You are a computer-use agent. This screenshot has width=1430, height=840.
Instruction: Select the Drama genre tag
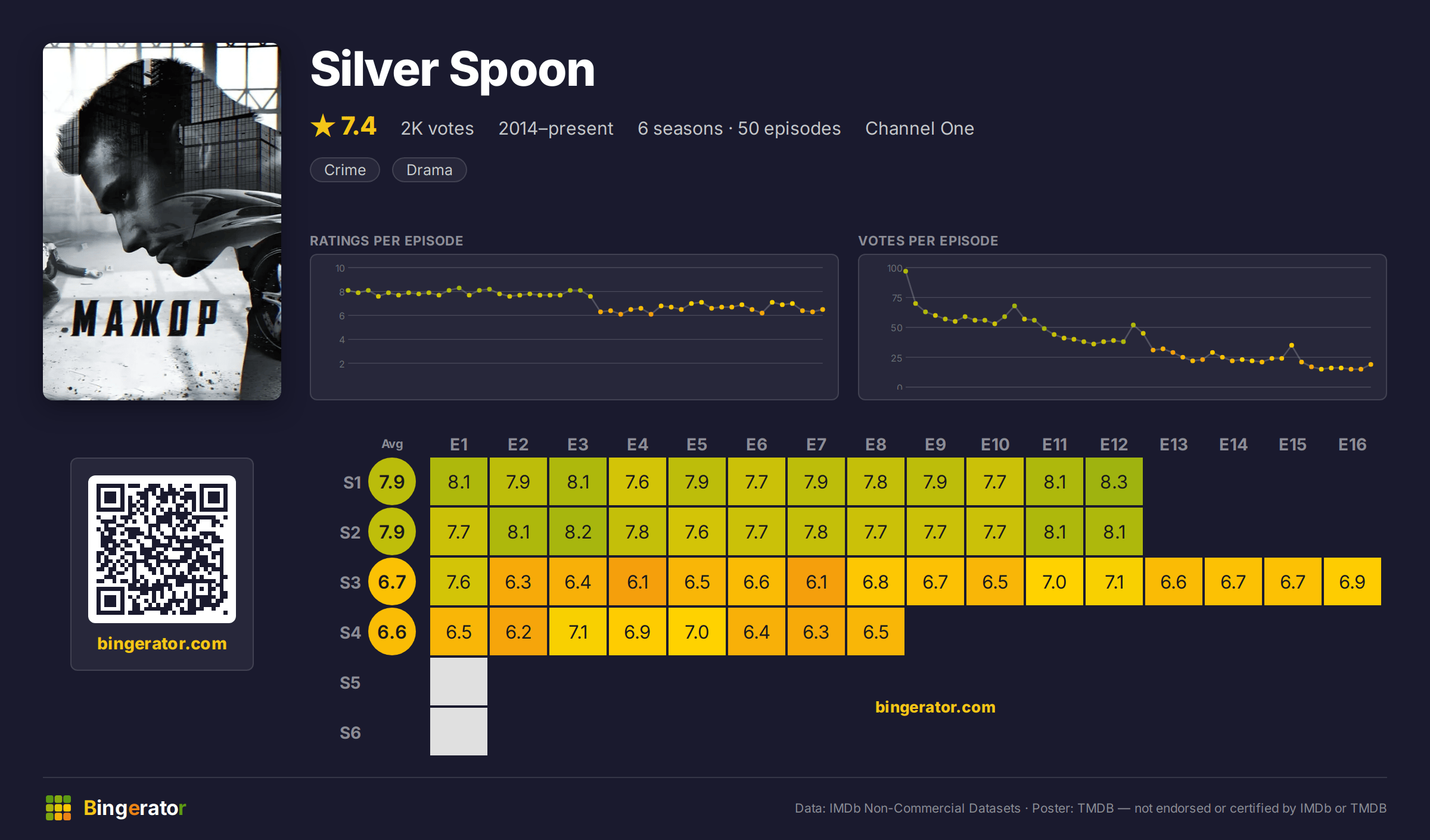coord(429,170)
